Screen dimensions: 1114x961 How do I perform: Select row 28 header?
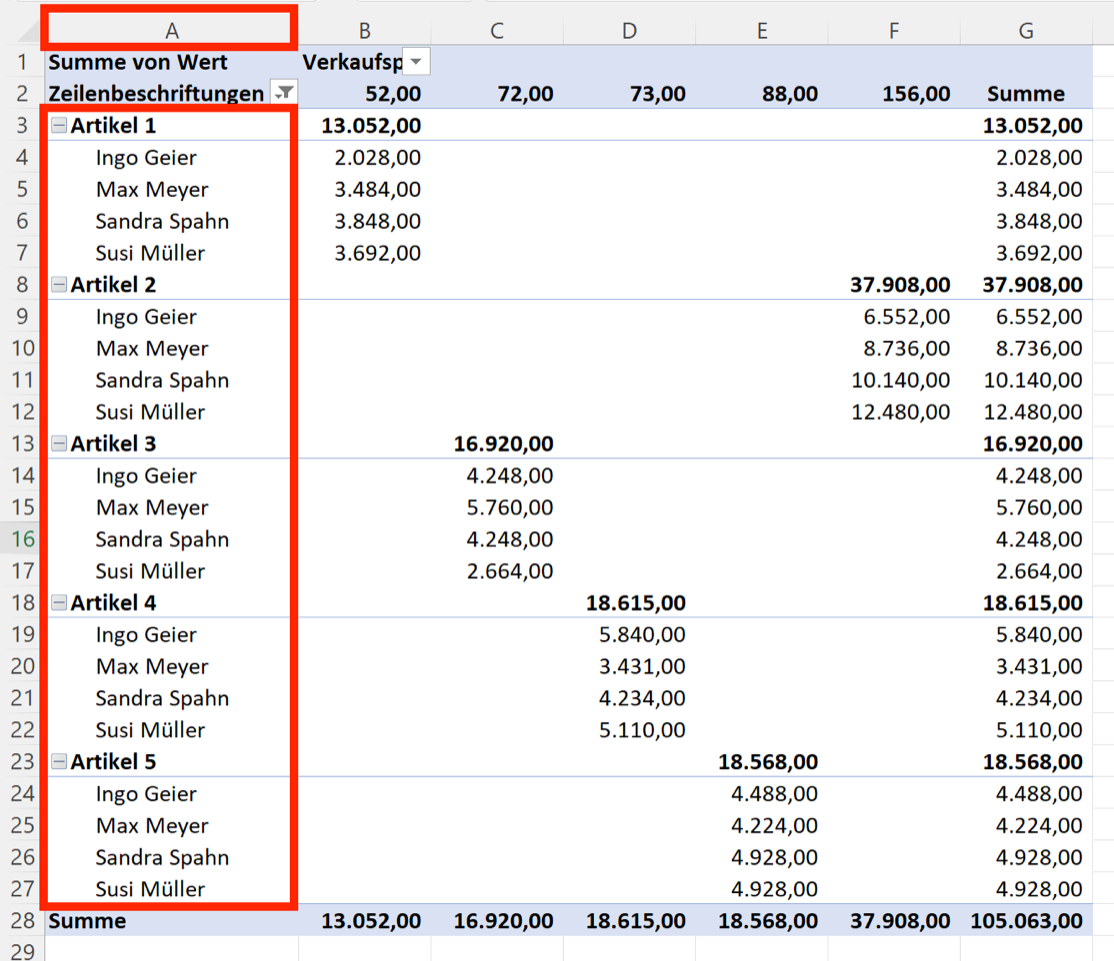22,921
